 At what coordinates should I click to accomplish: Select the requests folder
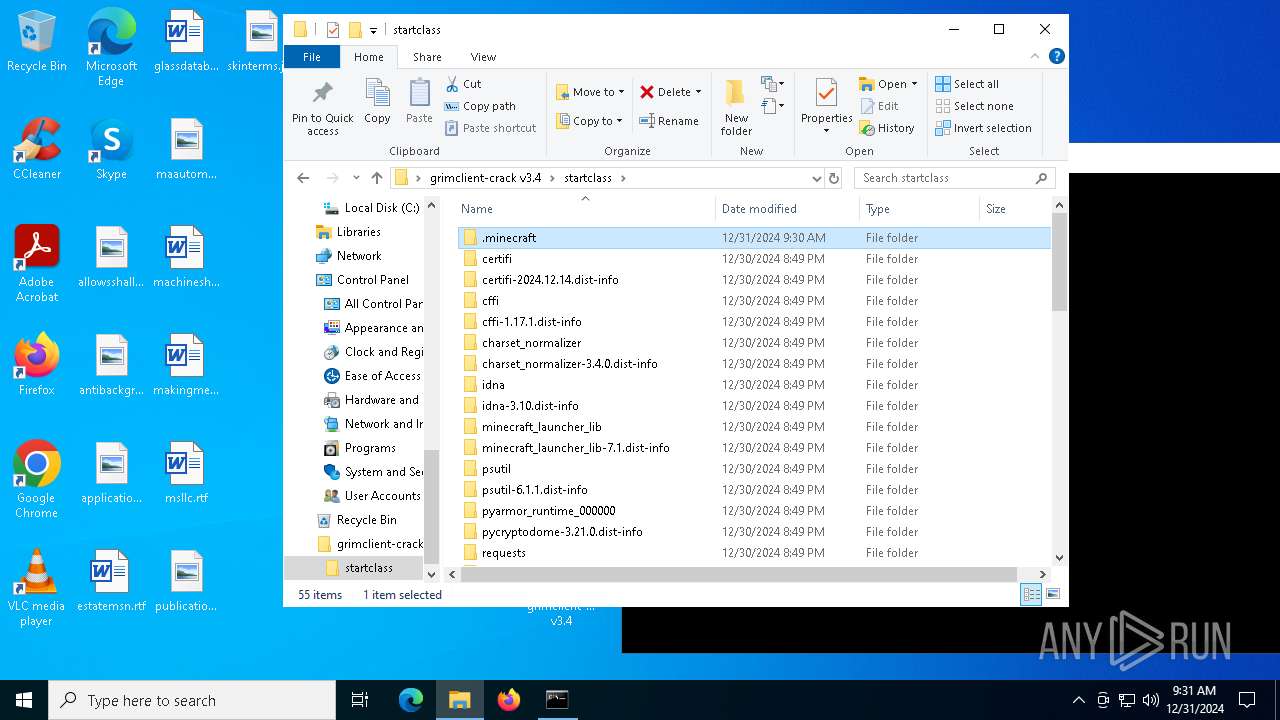click(754, 553)
